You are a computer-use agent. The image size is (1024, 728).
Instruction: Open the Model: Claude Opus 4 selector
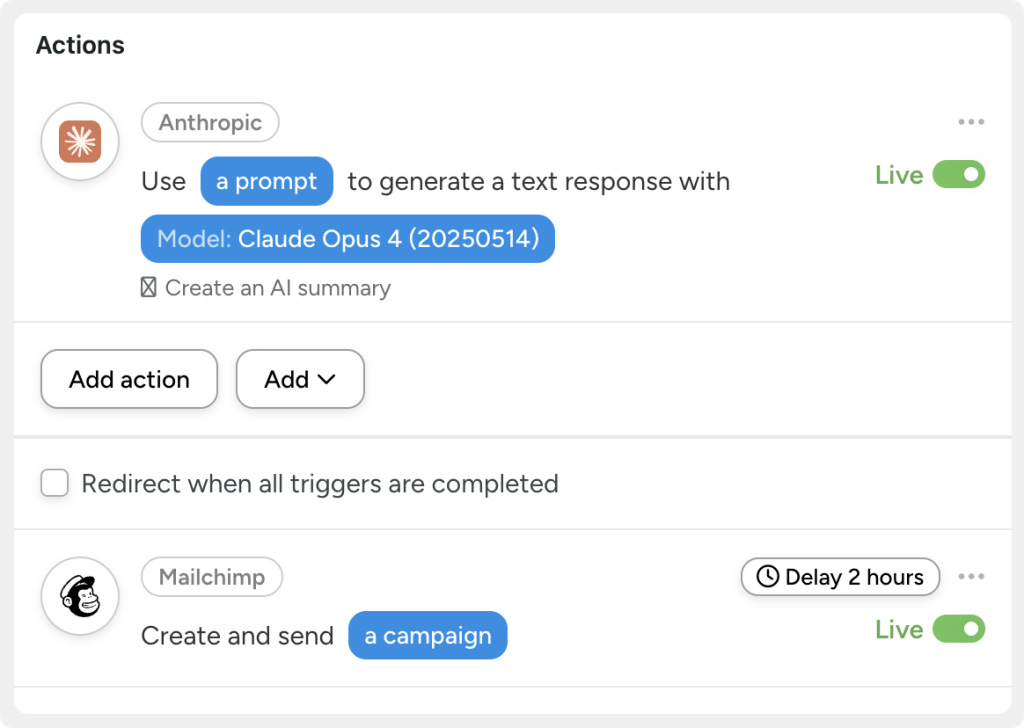pos(347,238)
